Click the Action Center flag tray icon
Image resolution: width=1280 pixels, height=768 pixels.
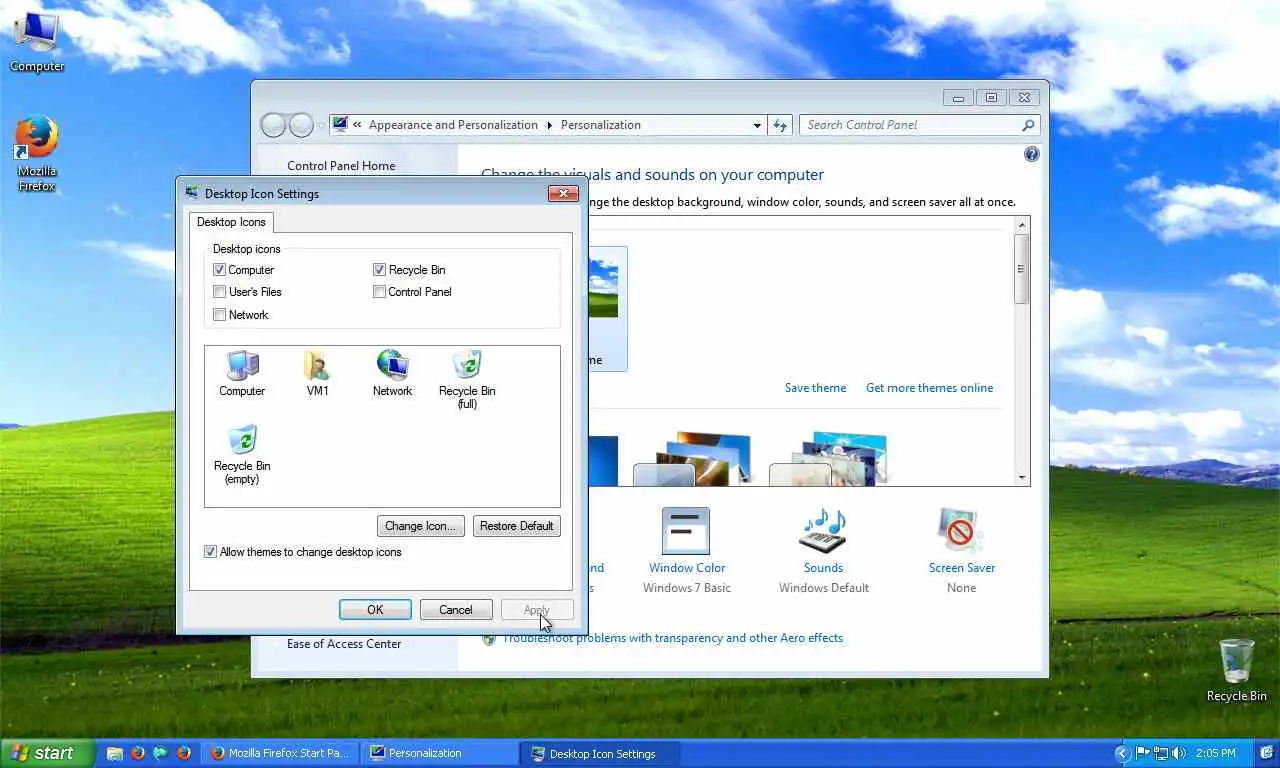[x=1142, y=753]
